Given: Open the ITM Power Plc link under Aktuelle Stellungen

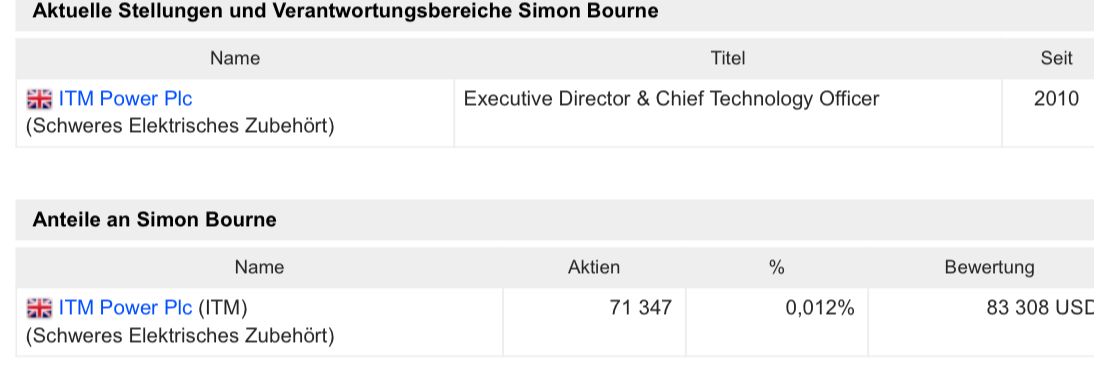Looking at the screenshot, I should click(x=126, y=99).
